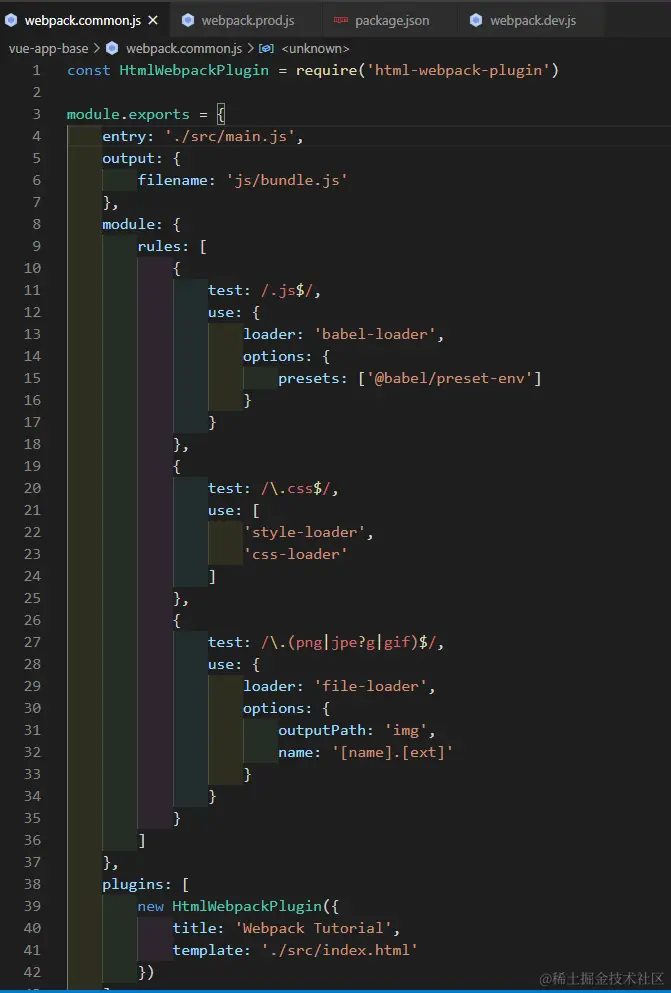
Task: Click the const keyword on line 1
Action: [89, 70]
